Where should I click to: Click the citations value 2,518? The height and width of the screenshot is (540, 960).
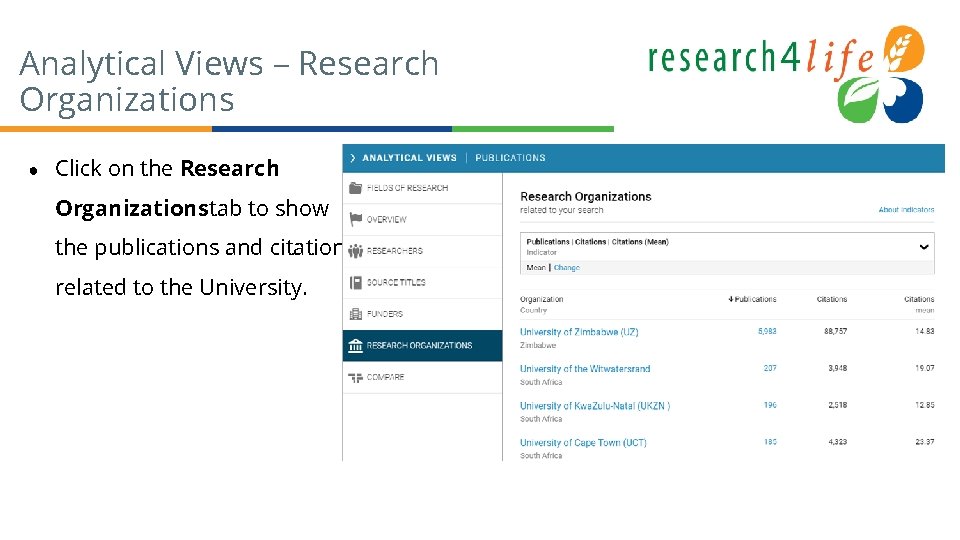[x=838, y=405]
